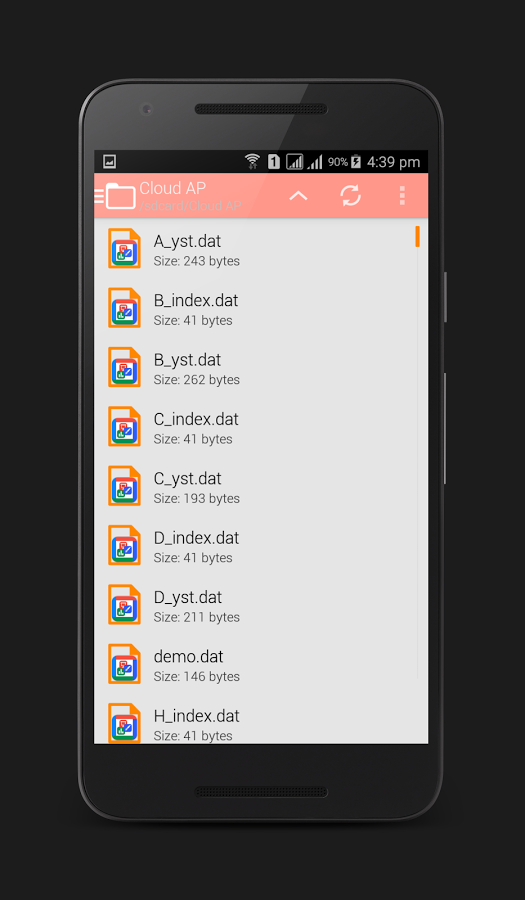Click the C_yst.dat file icon
The width and height of the screenshot is (525, 900).
pos(125,486)
